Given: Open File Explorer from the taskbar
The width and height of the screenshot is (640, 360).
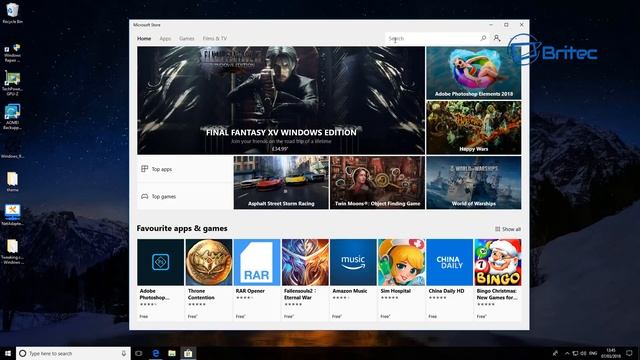Looking at the screenshot, I should pyautogui.click(x=172, y=353).
